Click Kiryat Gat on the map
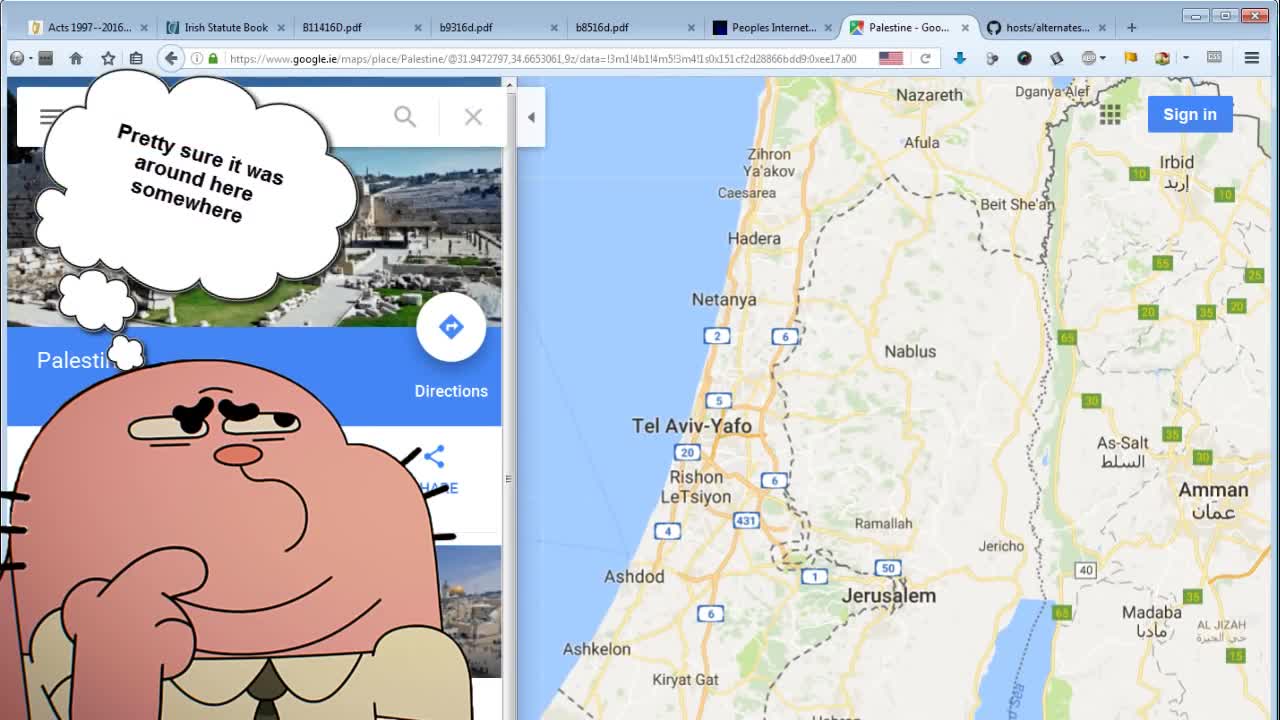 click(x=685, y=679)
